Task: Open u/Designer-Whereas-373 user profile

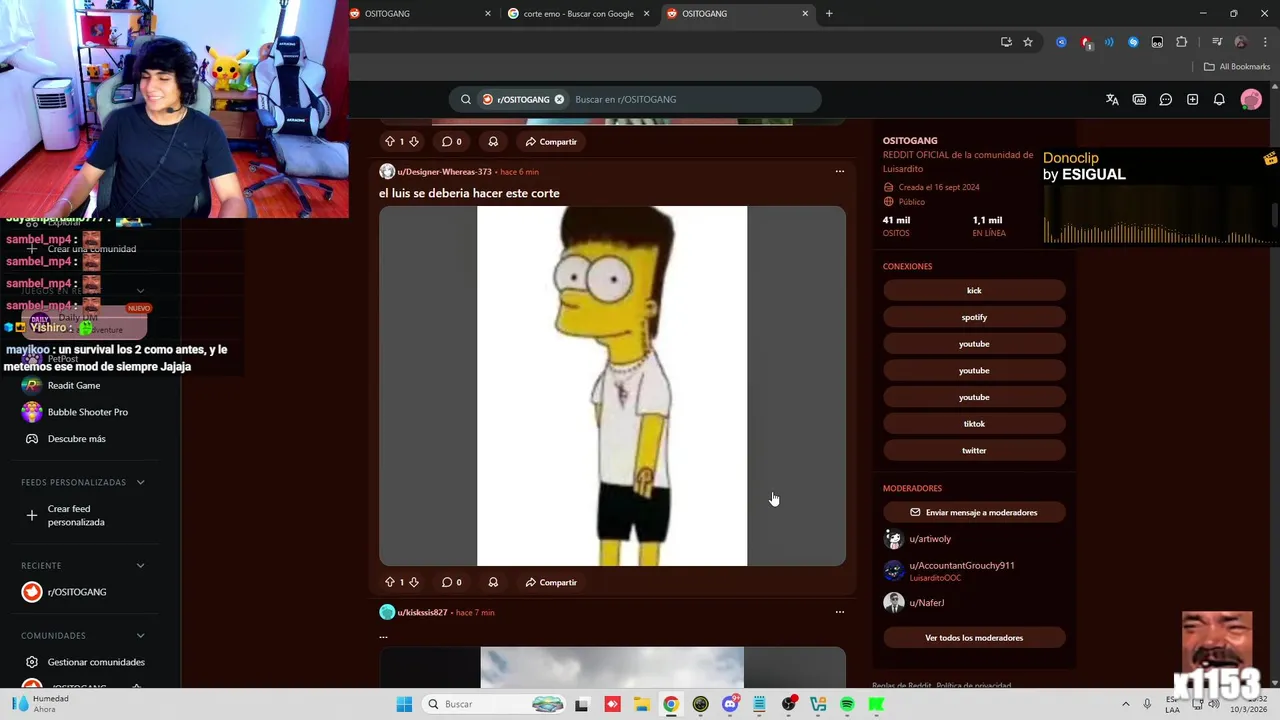Action: (444, 172)
